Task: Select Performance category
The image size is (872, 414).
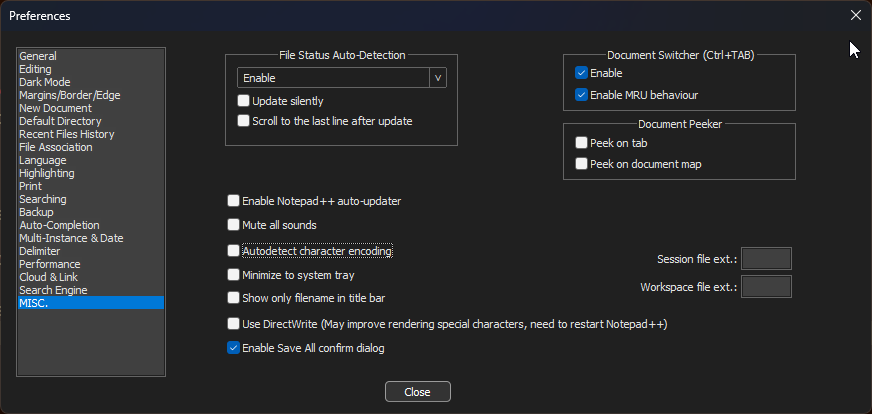Action: [91, 264]
